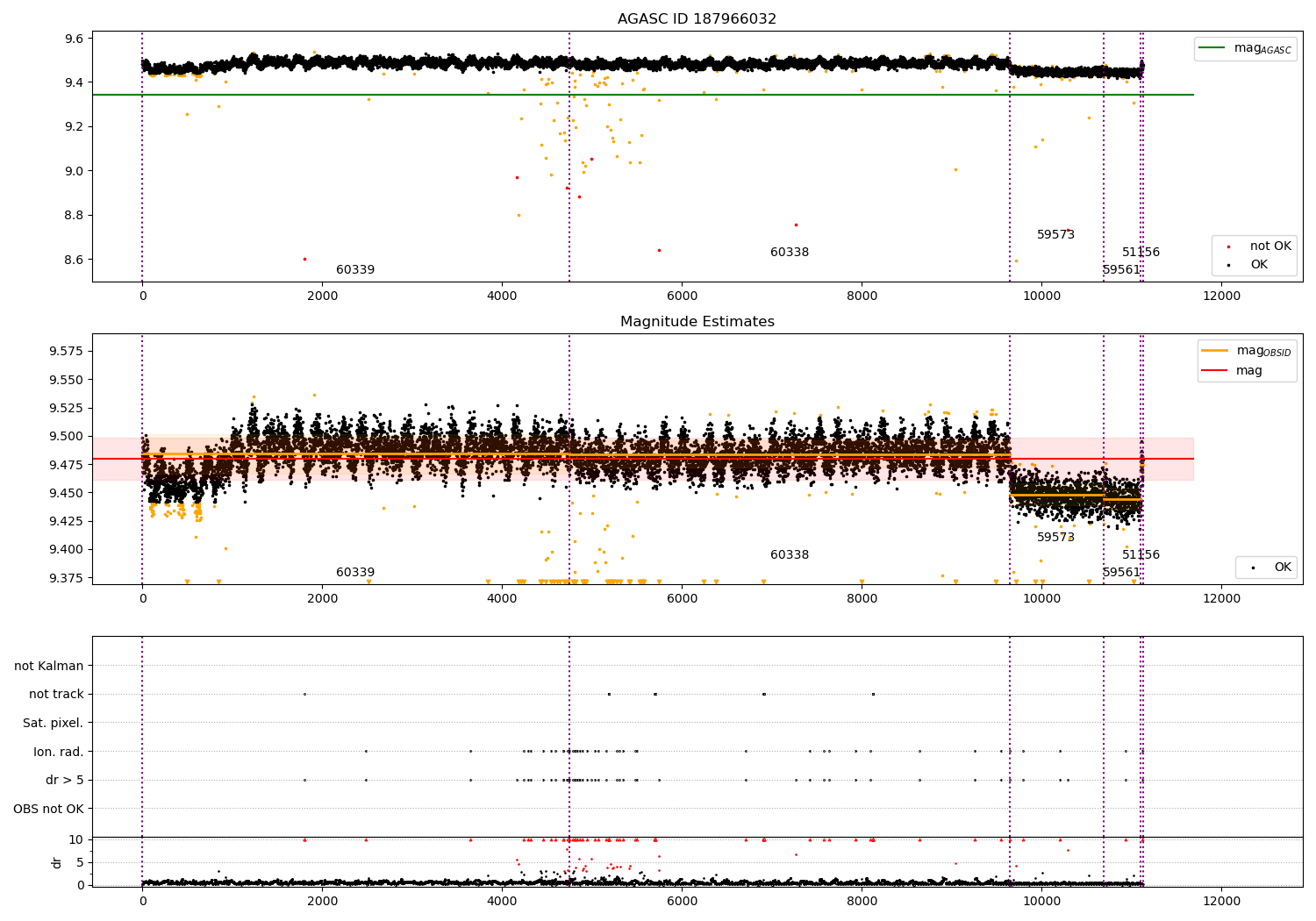Image resolution: width=1316 pixels, height=921 pixels.
Task: Click label 60339 in the AGASC ID plot
Action: pos(355,269)
